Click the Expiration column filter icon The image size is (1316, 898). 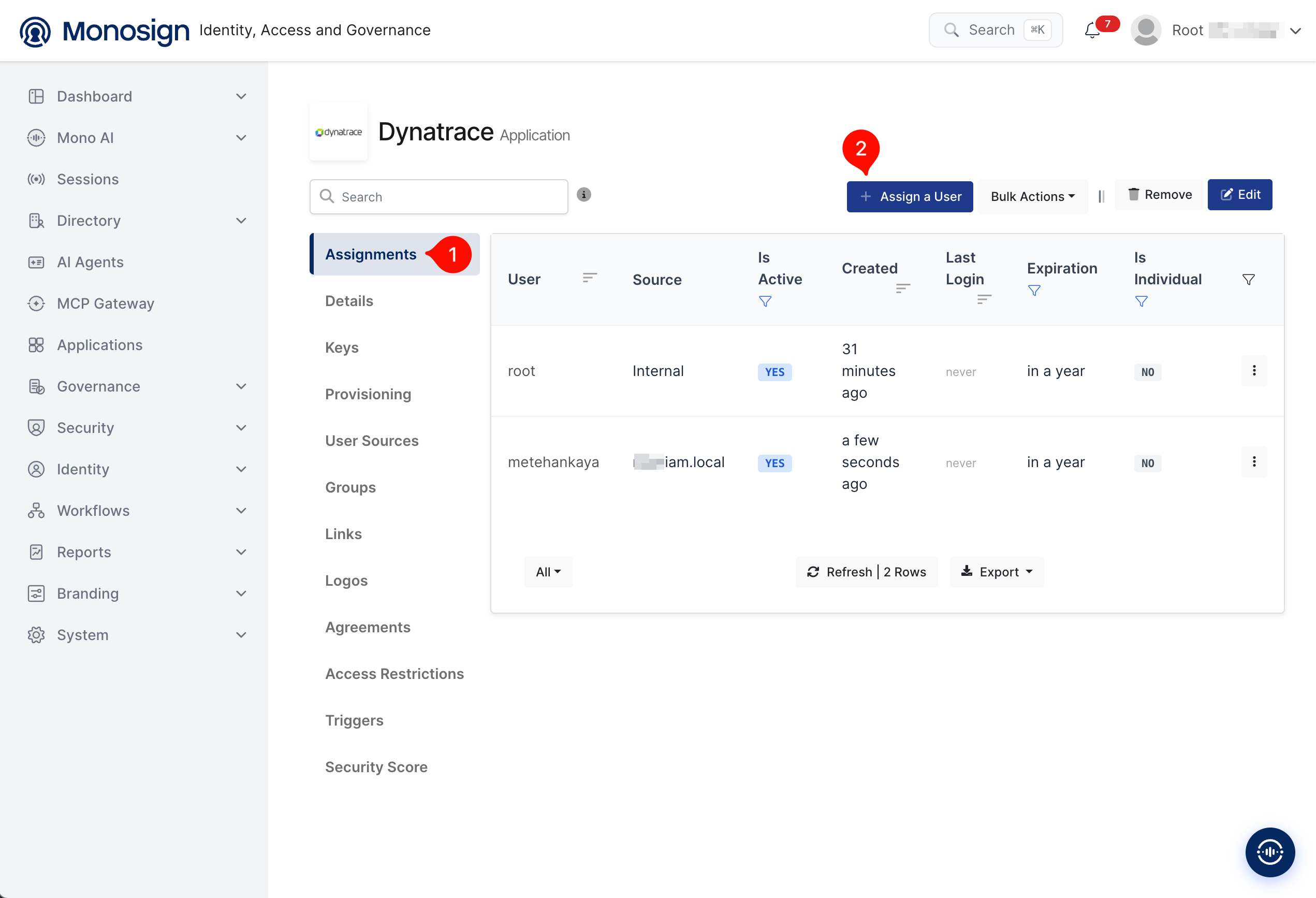(x=1034, y=291)
